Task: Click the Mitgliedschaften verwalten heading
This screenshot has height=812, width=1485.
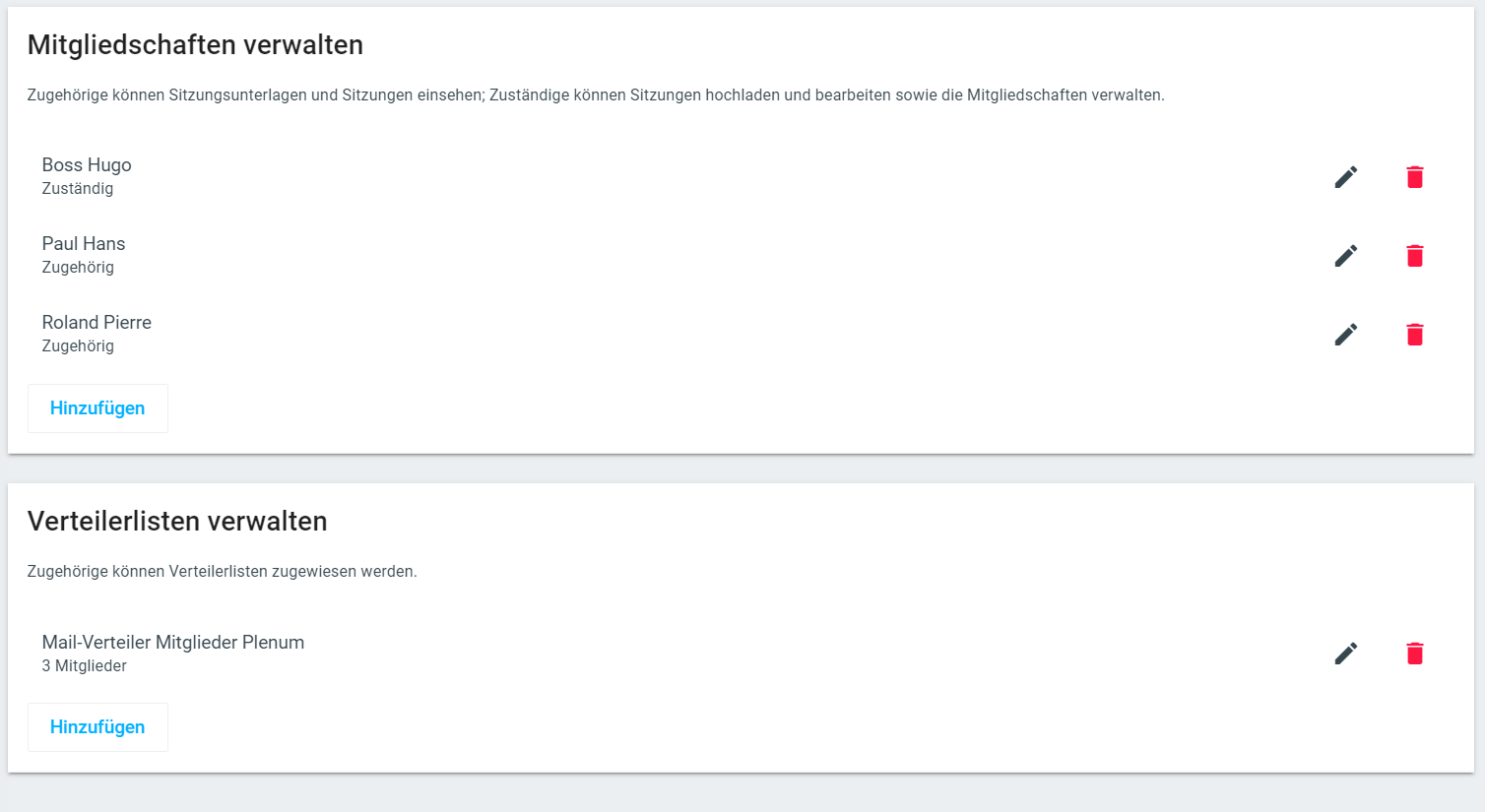Action: [x=195, y=45]
